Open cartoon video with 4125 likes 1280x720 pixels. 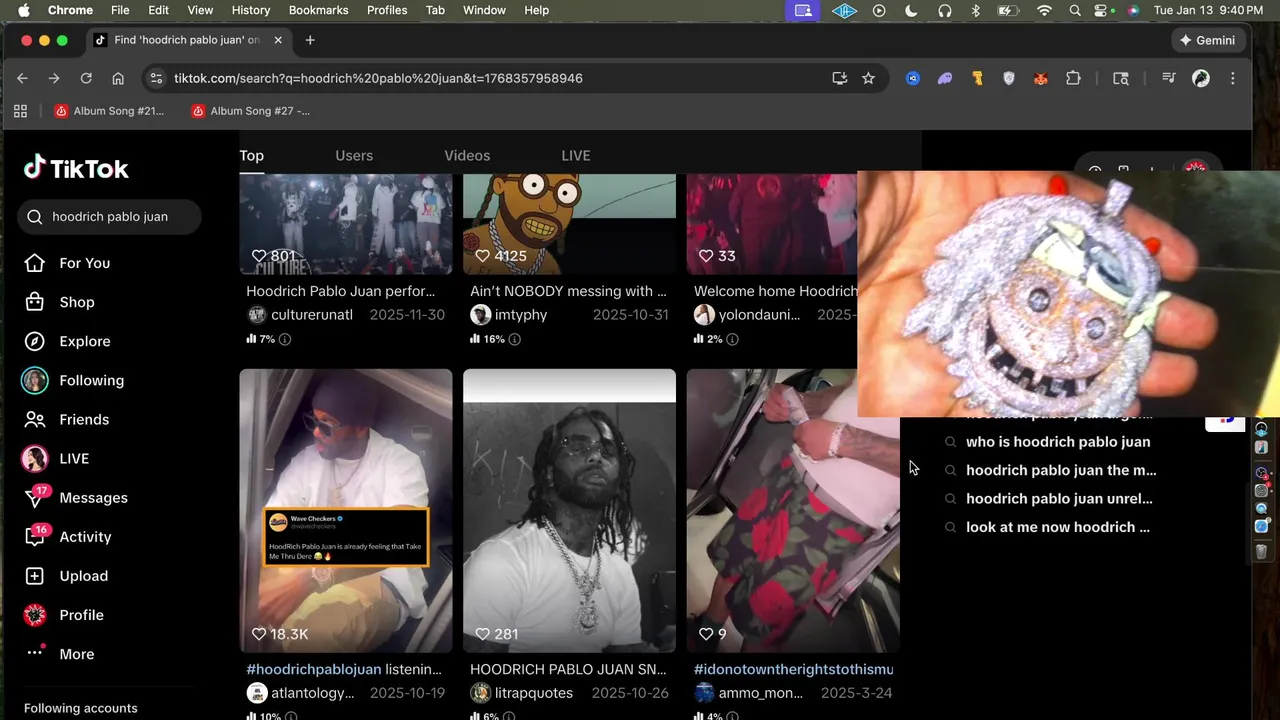(x=569, y=224)
